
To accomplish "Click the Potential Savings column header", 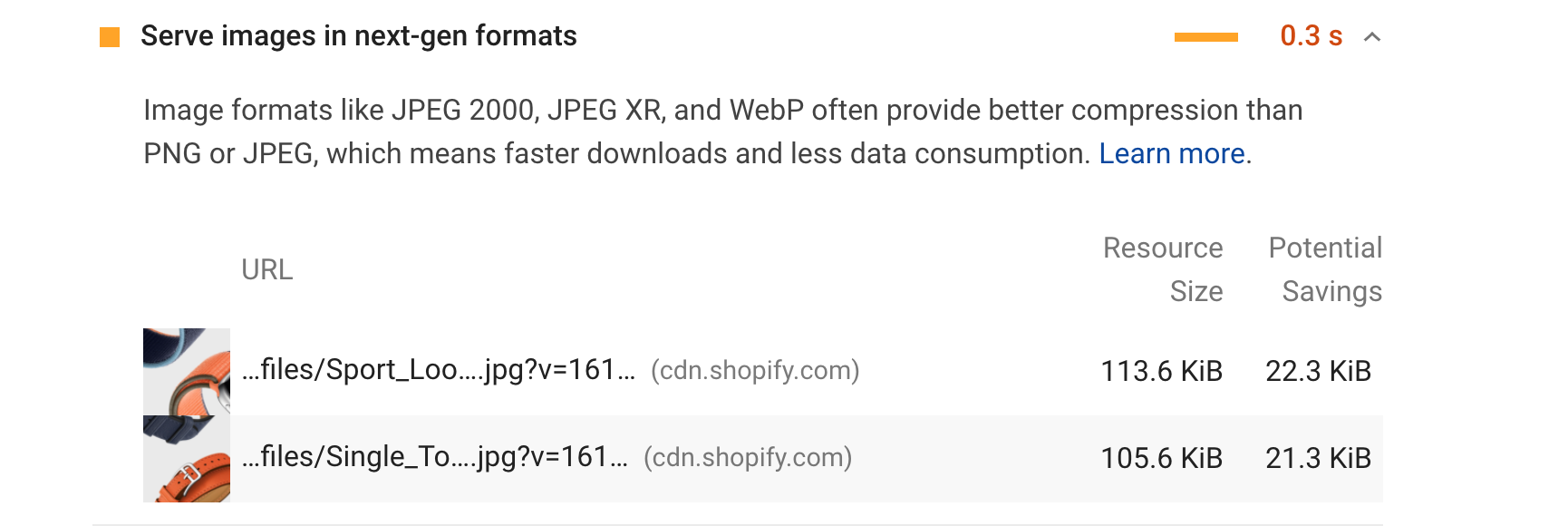I will [x=1325, y=269].
